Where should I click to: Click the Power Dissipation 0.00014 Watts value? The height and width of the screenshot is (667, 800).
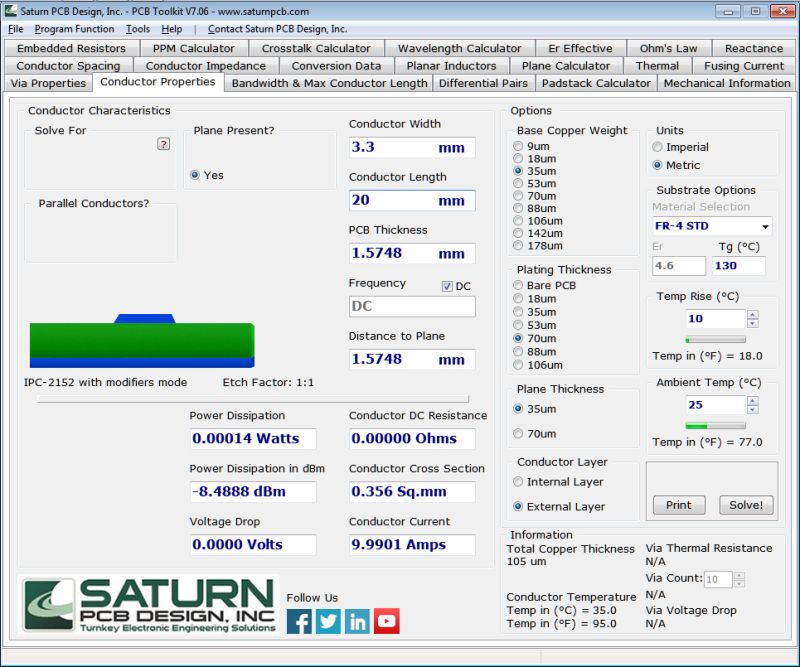(x=253, y=438)
